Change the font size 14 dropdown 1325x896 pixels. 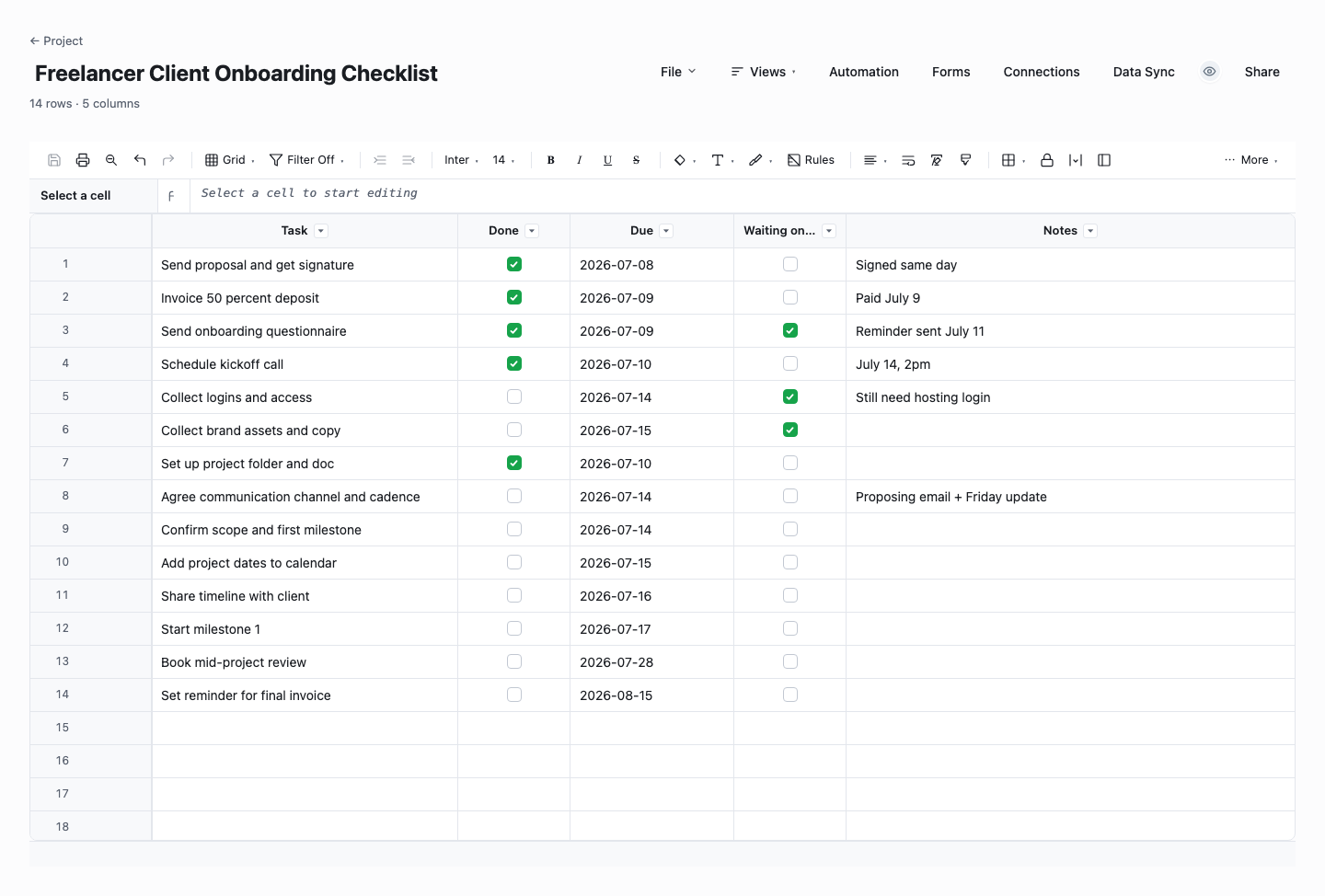pyautogui.click(x=503, y=160)
